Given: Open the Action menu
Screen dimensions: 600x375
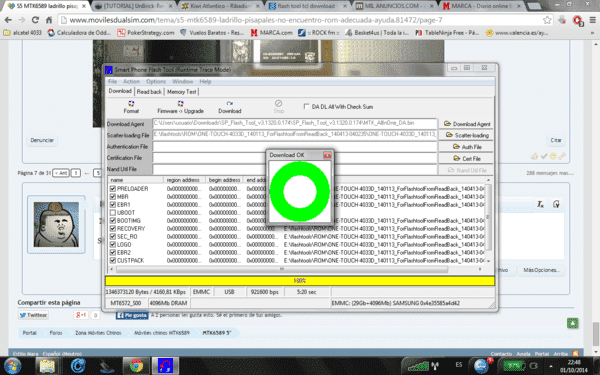Looking at the screenshot, I should point(131,82).
